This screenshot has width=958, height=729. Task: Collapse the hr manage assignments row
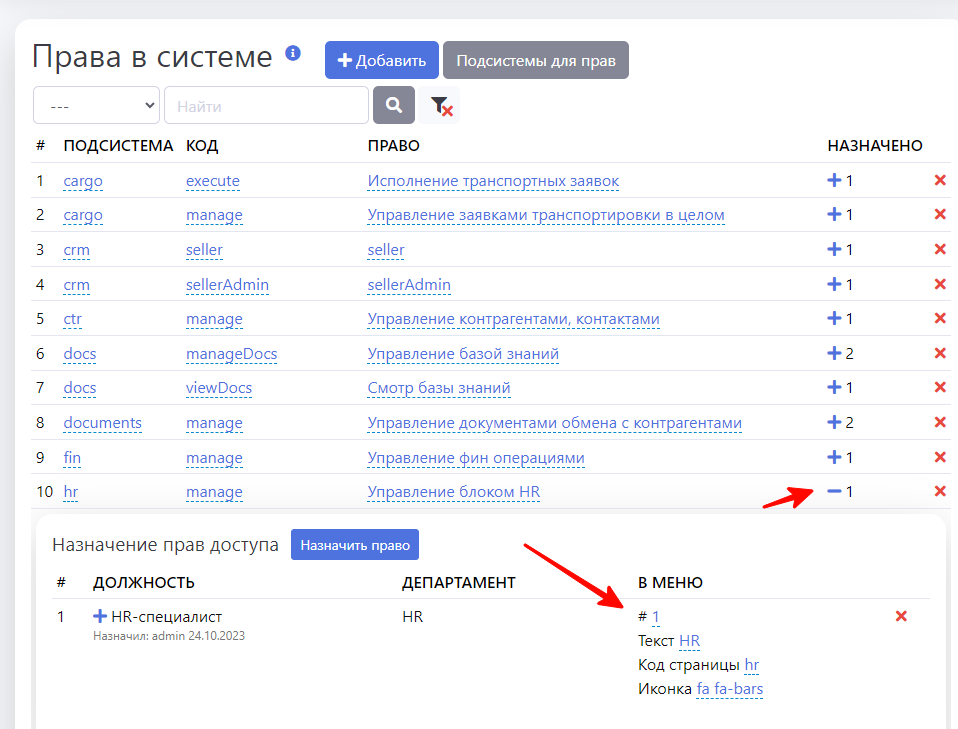(834, 491)
